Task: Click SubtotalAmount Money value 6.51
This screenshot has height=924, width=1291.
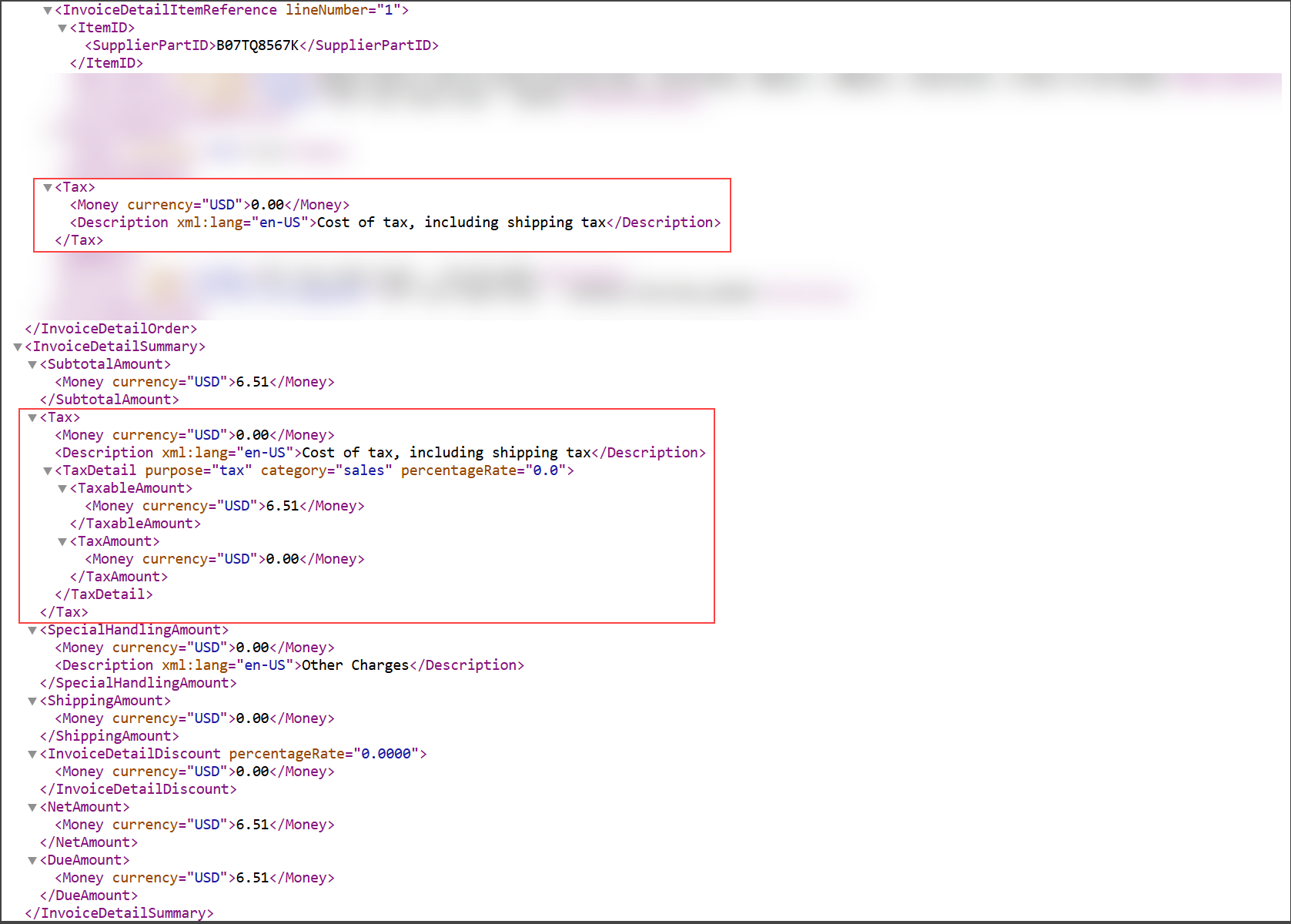Action: pos(253,382)
